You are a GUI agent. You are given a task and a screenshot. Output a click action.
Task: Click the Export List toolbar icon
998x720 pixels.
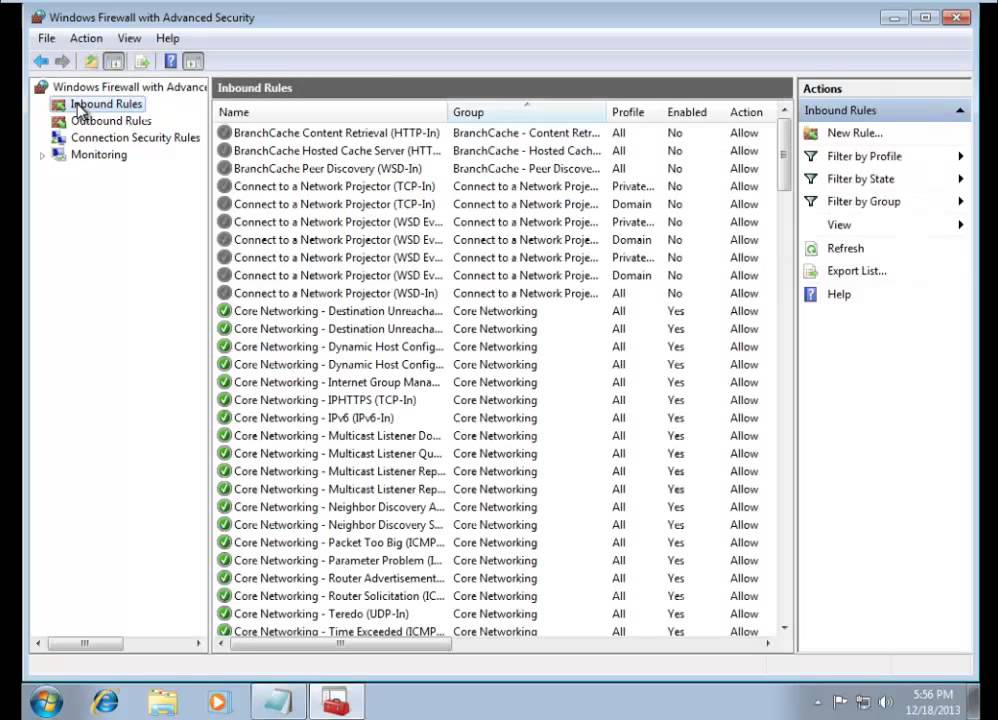[143, 61]
